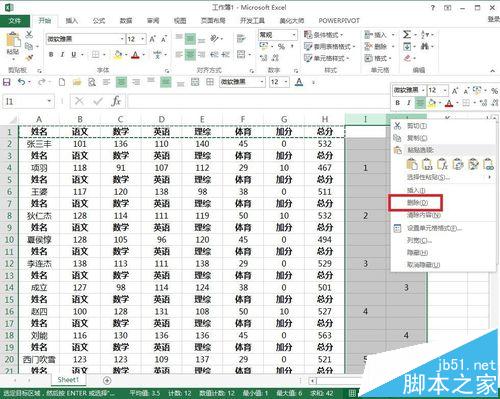
Task: Click the AutoSum sigma icon
Action: point(407,34)
